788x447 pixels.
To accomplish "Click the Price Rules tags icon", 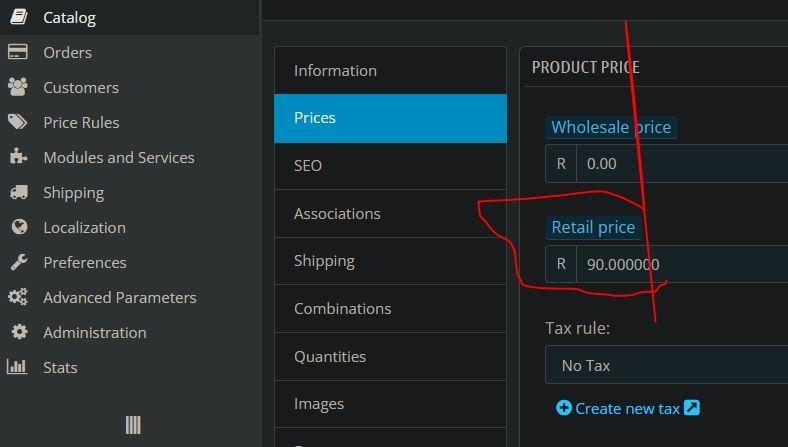I will point(18,122).
